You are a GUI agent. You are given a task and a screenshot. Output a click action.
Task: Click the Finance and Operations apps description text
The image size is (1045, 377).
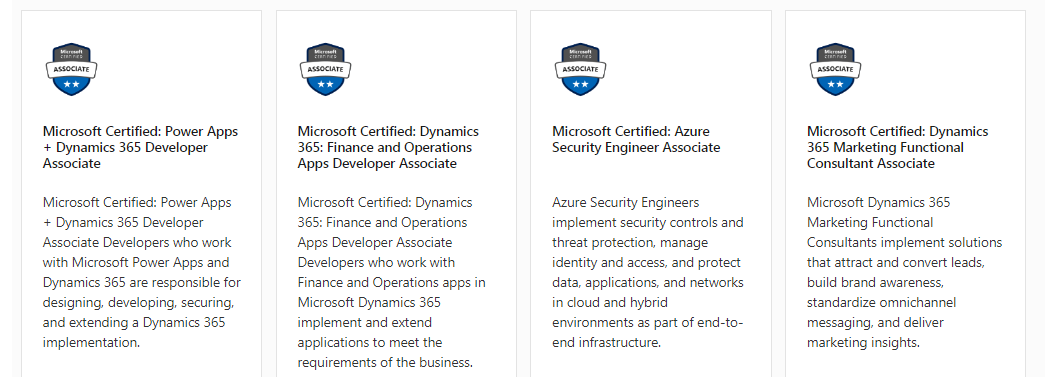[392, 282]
